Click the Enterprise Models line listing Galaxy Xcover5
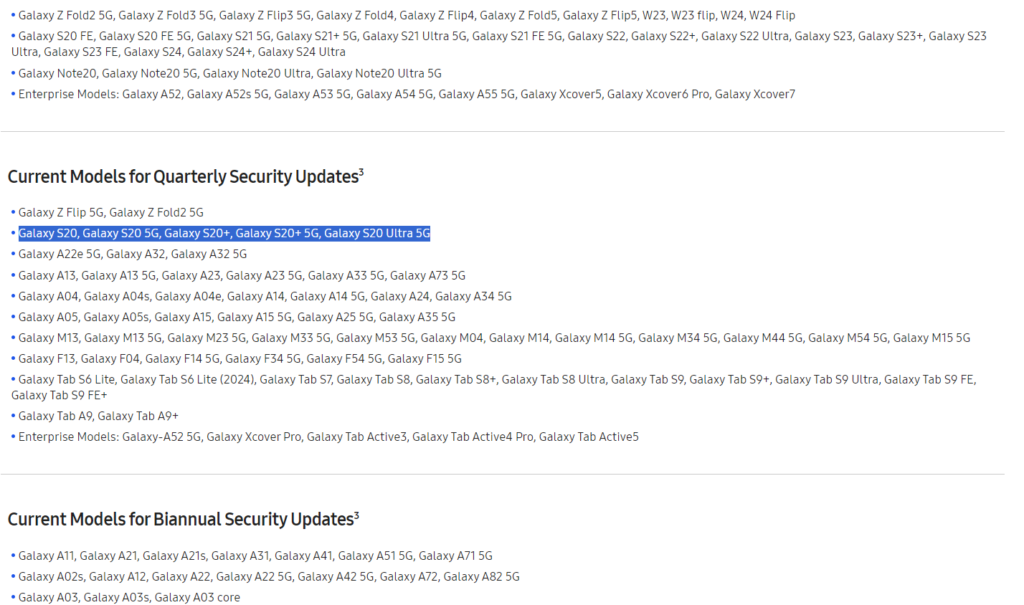The image size is (1024, 605). tap(406, 94)
